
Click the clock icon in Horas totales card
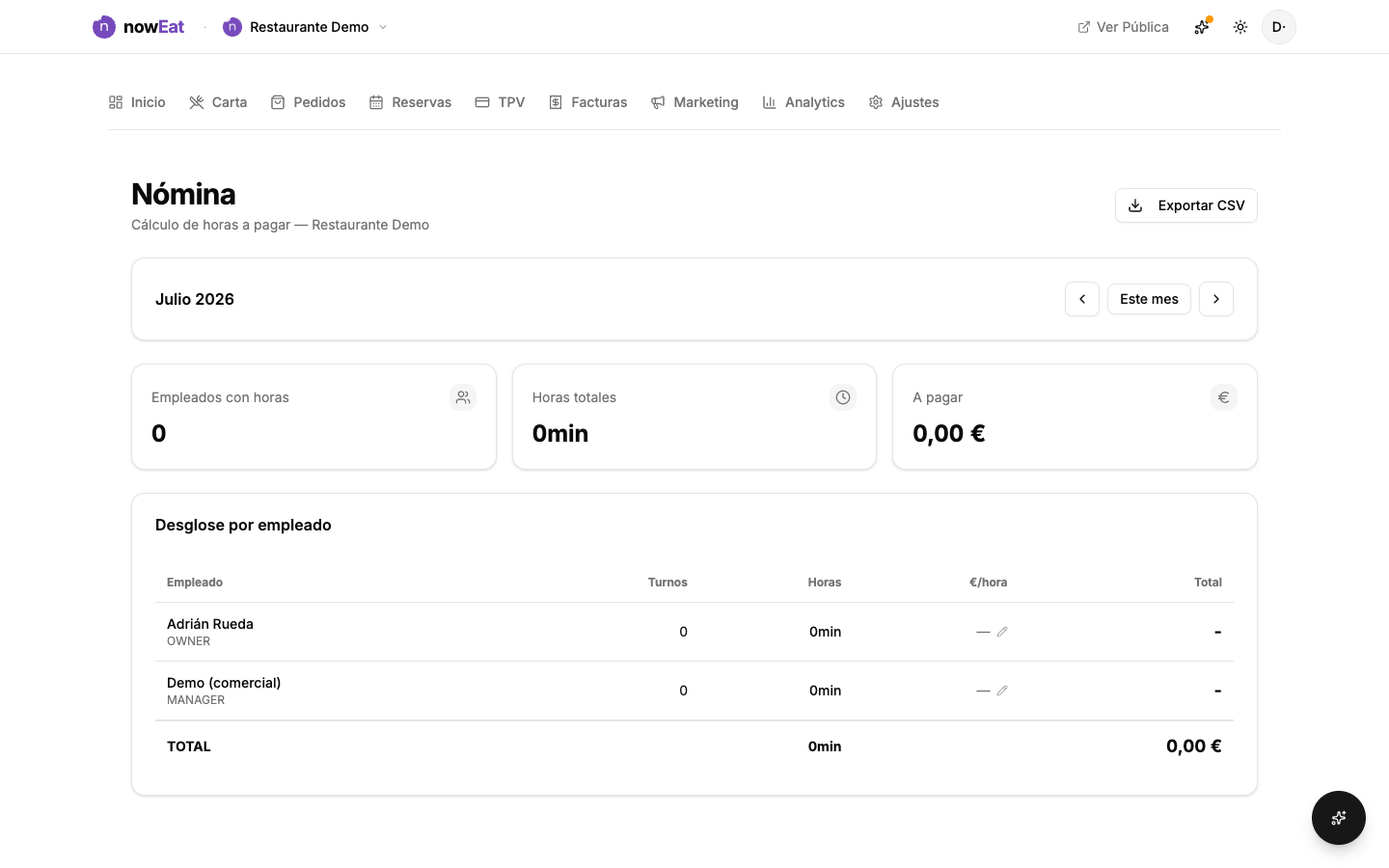(x=843, y=397)
